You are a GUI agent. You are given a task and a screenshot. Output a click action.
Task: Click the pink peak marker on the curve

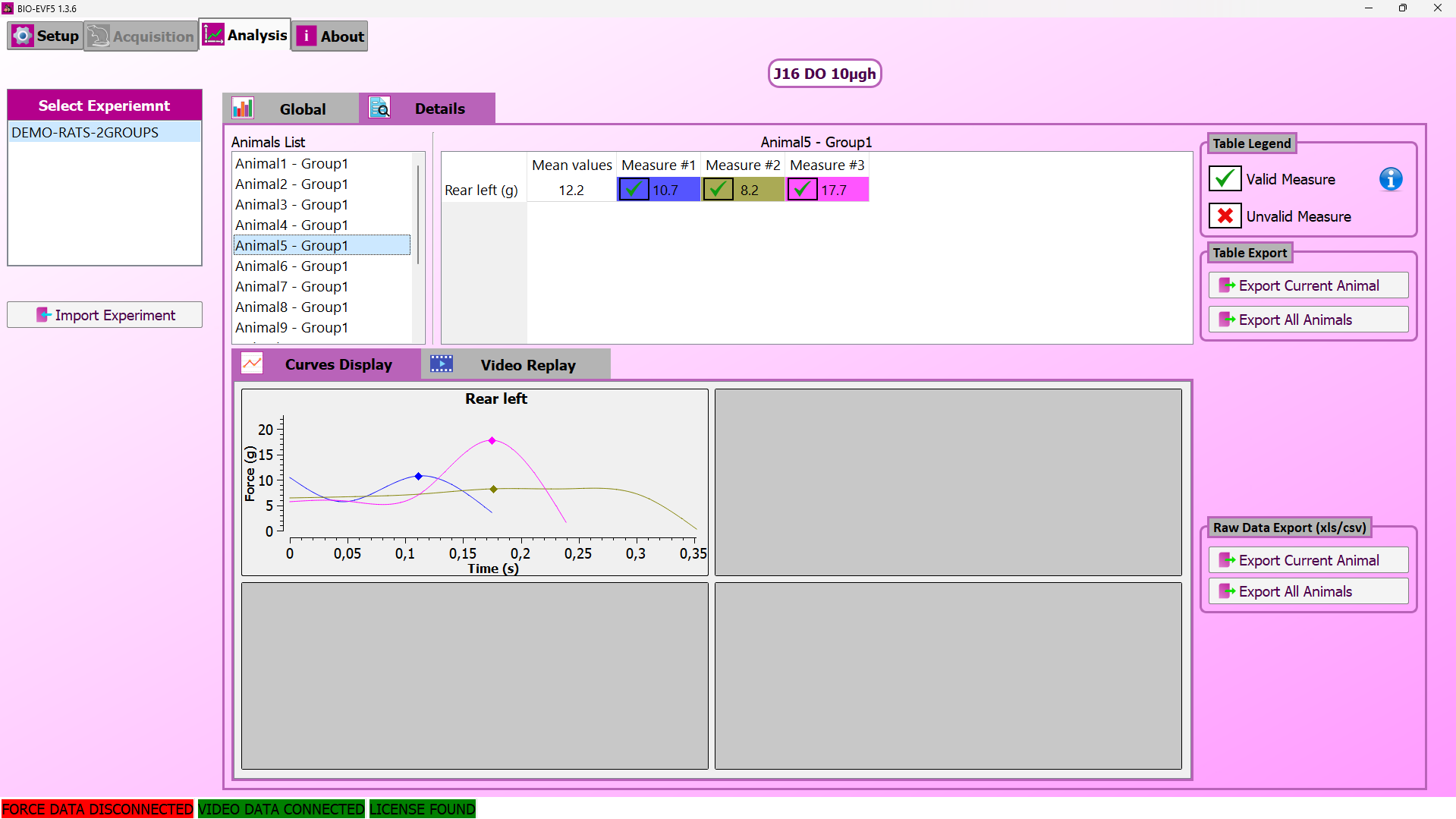click(492, 440)
